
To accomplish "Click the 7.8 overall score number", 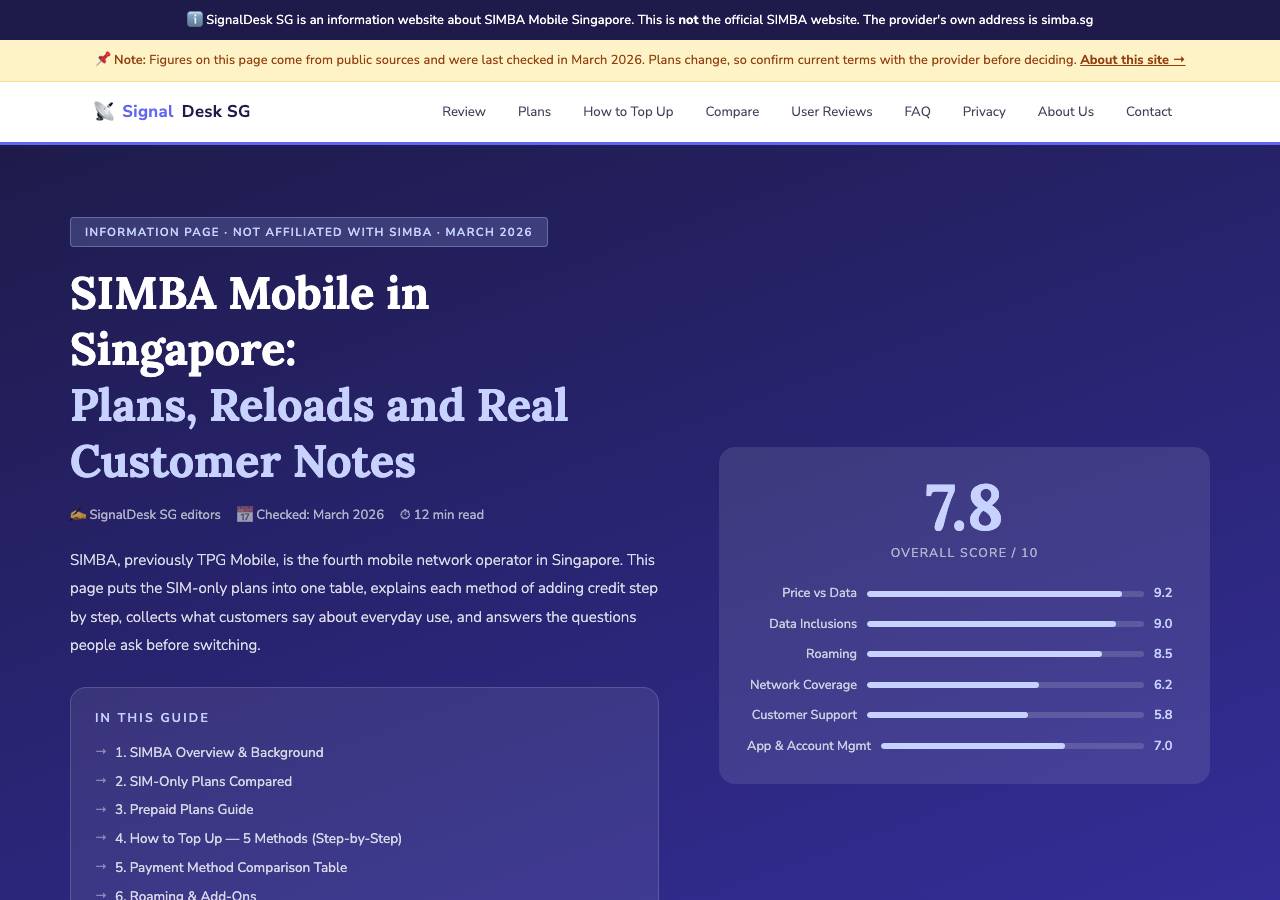I will click(964, 508).
